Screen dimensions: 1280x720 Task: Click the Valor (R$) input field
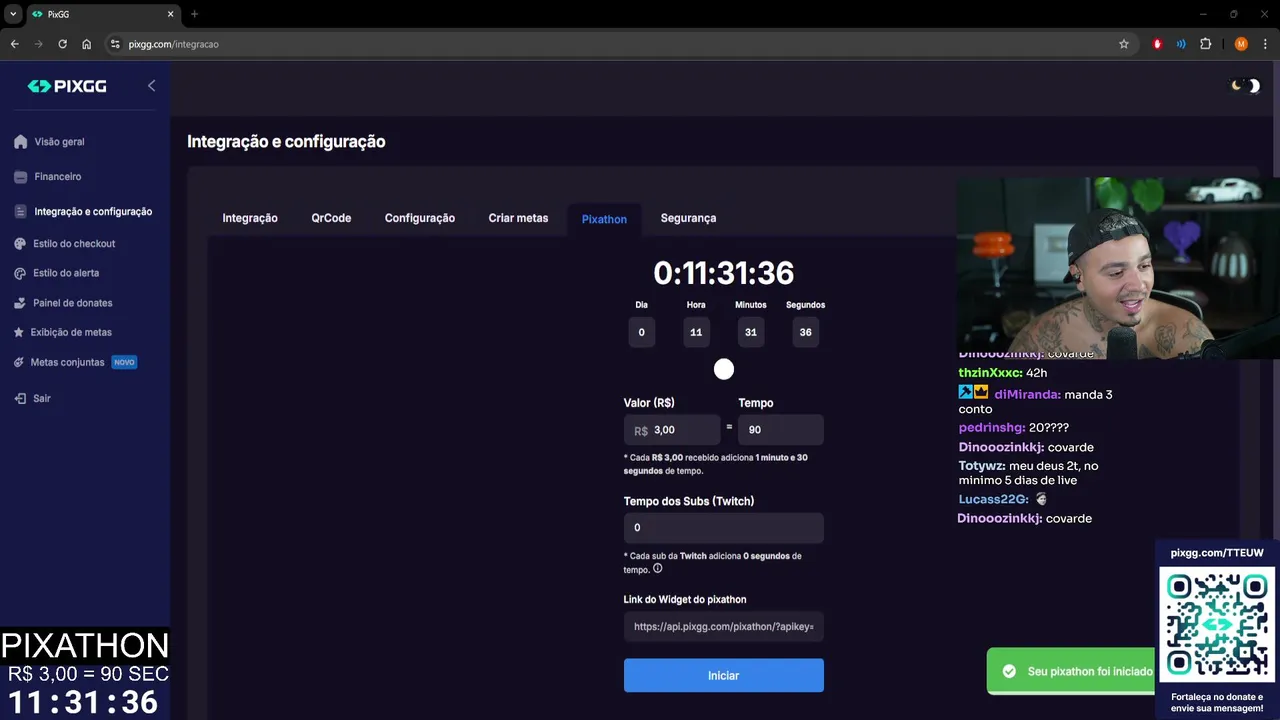pos(672,430)
